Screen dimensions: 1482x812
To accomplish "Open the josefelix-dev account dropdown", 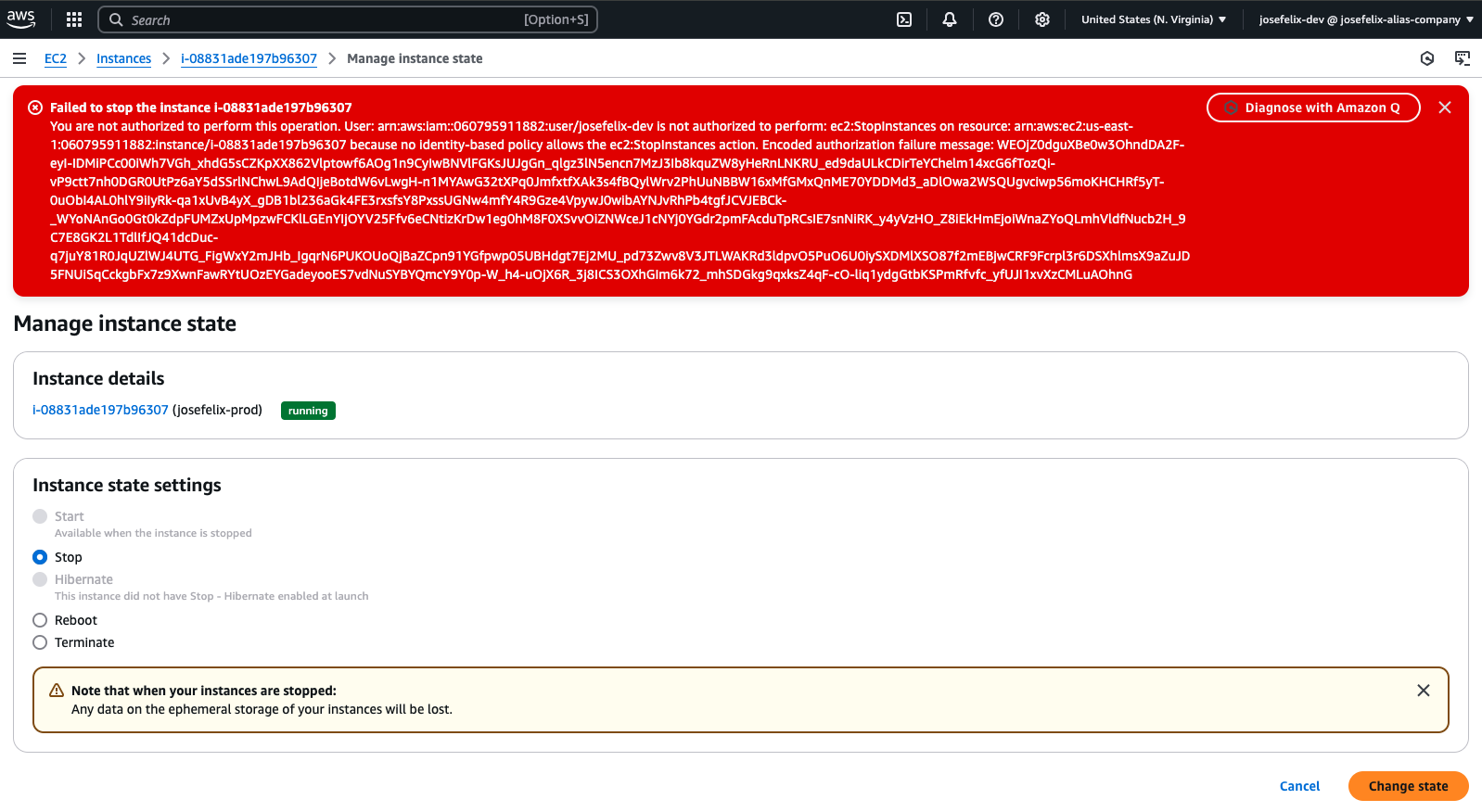I will click(1366, 19).
